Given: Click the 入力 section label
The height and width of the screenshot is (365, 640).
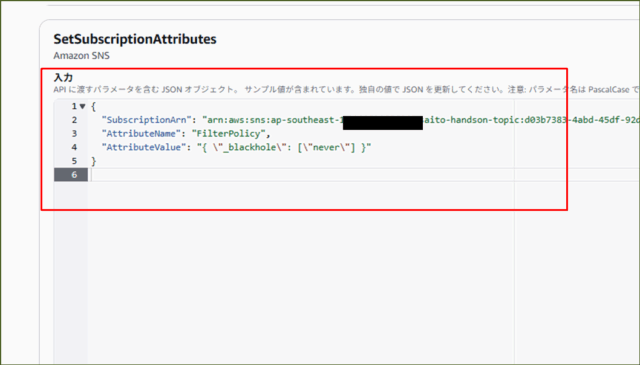Looking at the screenshot, I should tap(63, 78).
